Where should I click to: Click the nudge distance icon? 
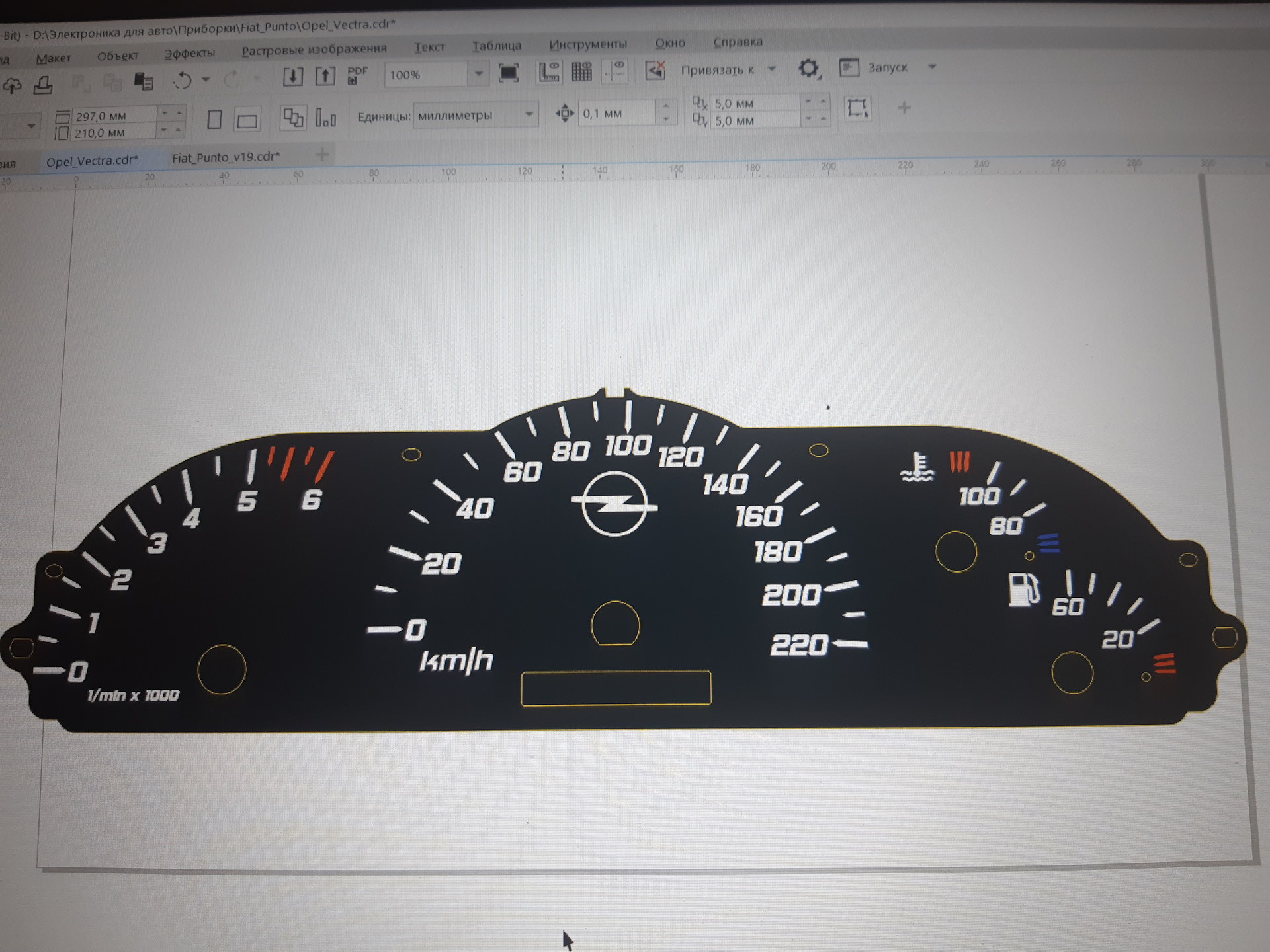point(565,114)
